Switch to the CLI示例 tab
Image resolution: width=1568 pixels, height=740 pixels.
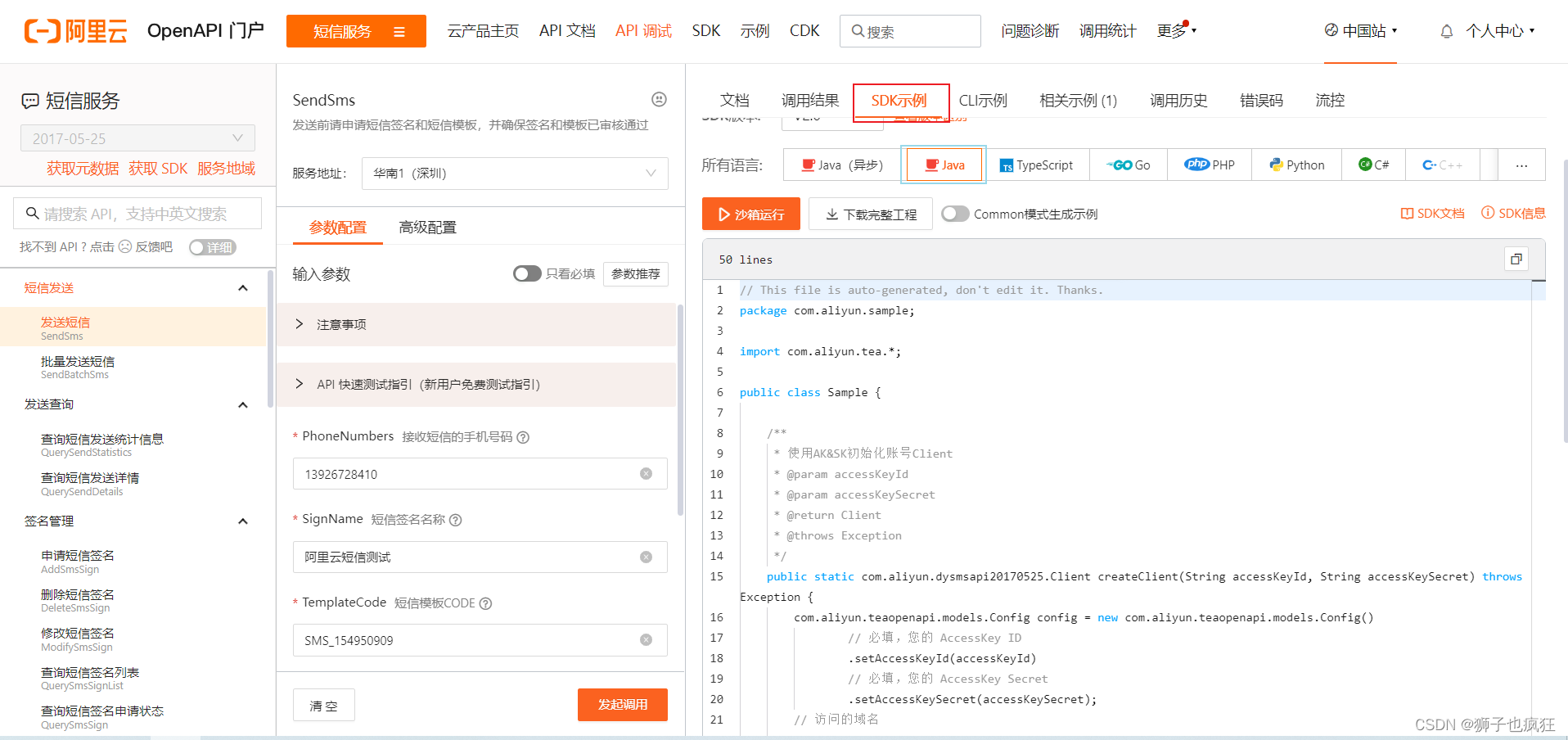(983, 101)
